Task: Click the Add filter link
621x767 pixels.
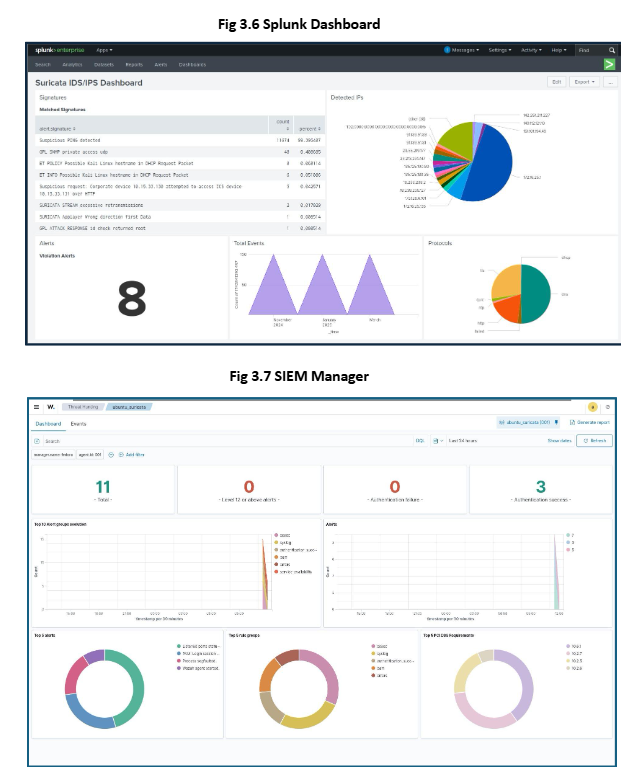Action: click(x=129, y=454)
